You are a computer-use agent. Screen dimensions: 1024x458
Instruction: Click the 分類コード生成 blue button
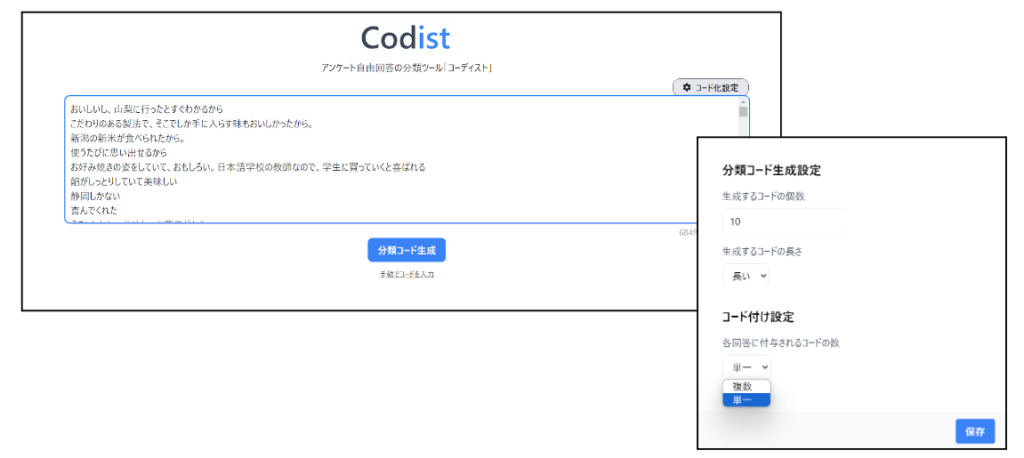click(x=406, y=250)
